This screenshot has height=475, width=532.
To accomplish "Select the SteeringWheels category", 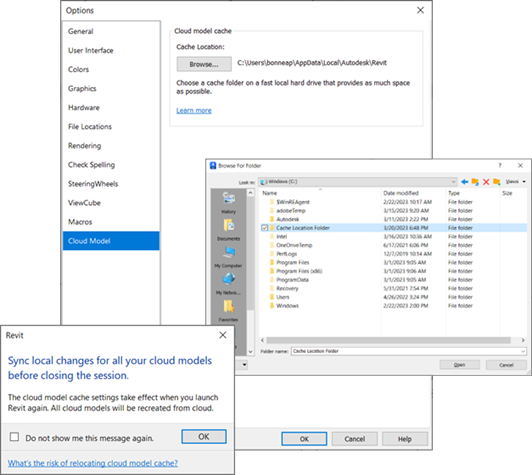I will (x=111, y=184).
